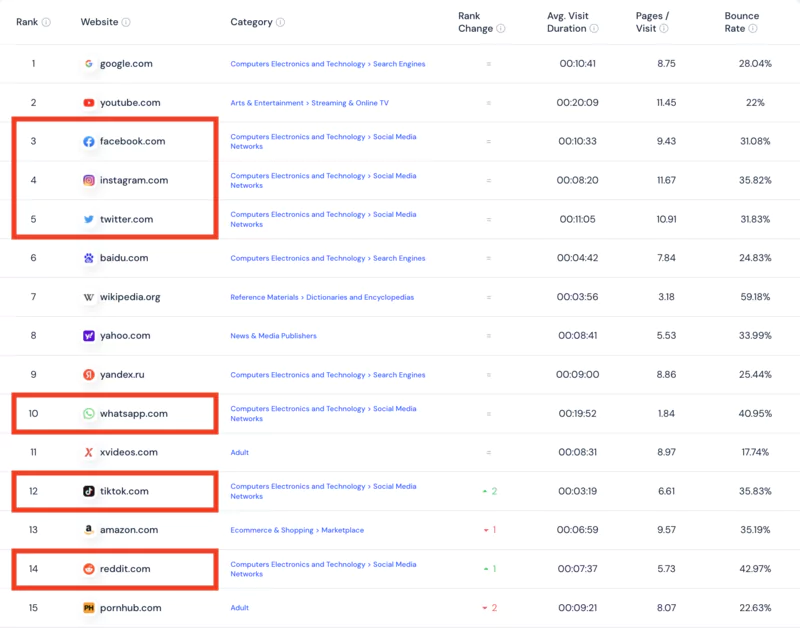
Task: Open the google.com website link
Action: click(126, 64)
